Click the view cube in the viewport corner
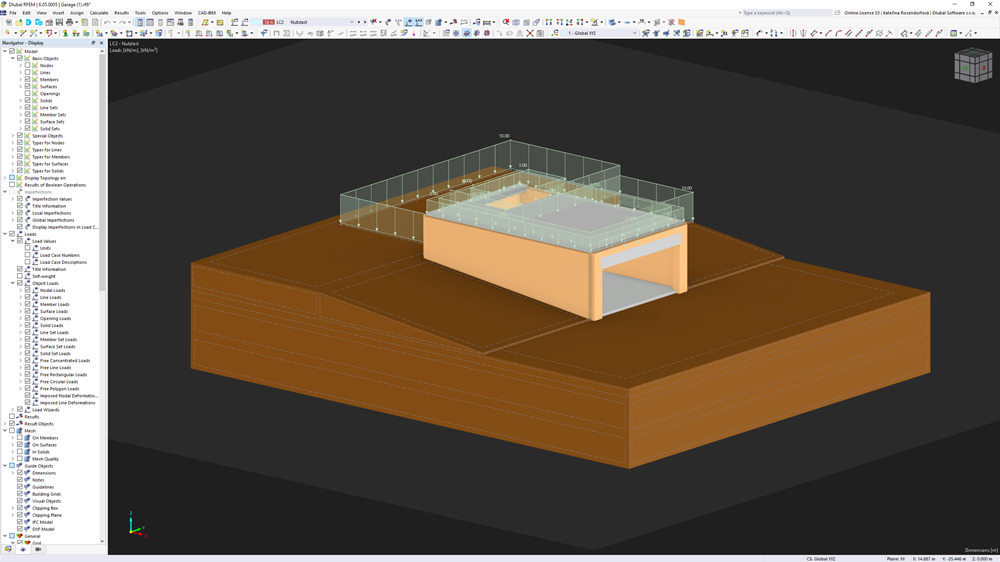The height and width of the screenshot is (562, 1000). pos(973,66)
